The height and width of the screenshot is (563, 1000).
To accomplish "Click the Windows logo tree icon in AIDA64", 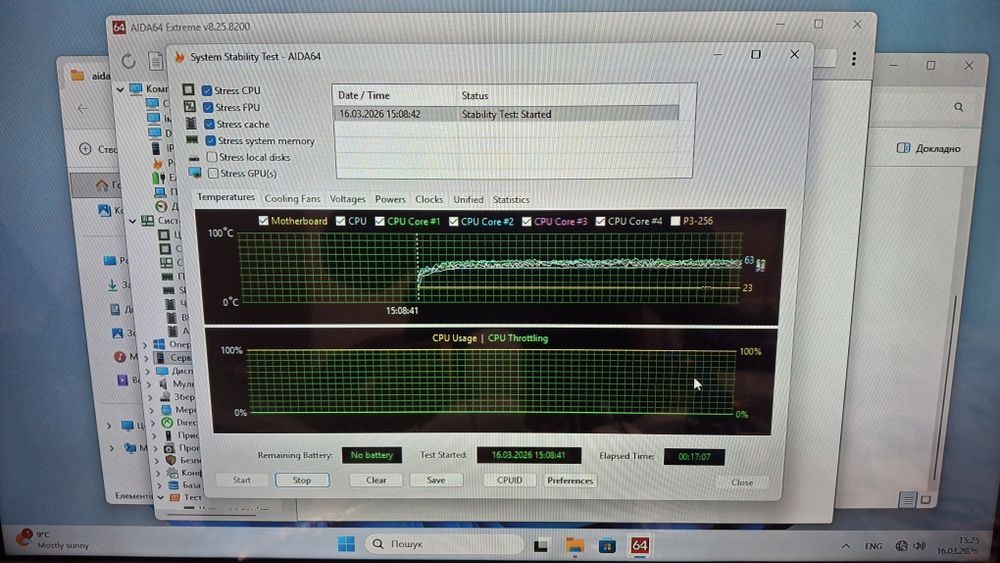I will tap(159, 344).
